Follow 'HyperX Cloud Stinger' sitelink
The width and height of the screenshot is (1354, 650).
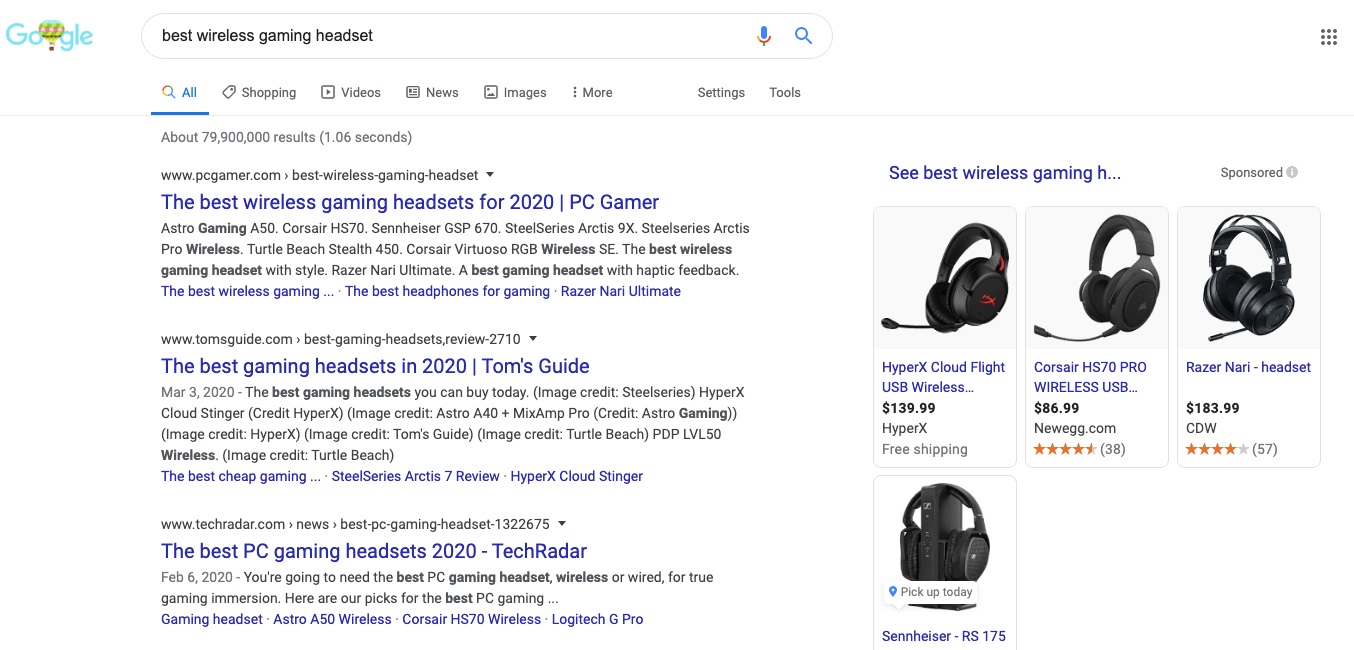[x=577, y=476]
